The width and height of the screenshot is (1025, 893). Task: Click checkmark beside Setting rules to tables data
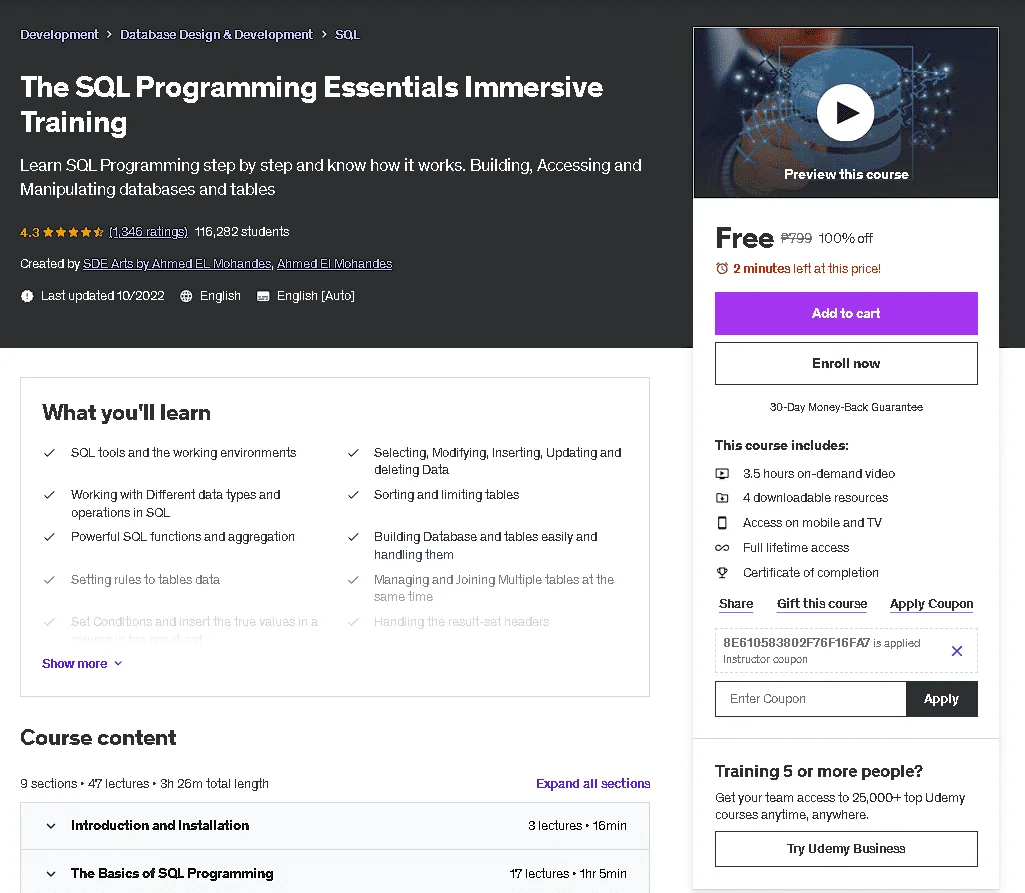(49, 580)
